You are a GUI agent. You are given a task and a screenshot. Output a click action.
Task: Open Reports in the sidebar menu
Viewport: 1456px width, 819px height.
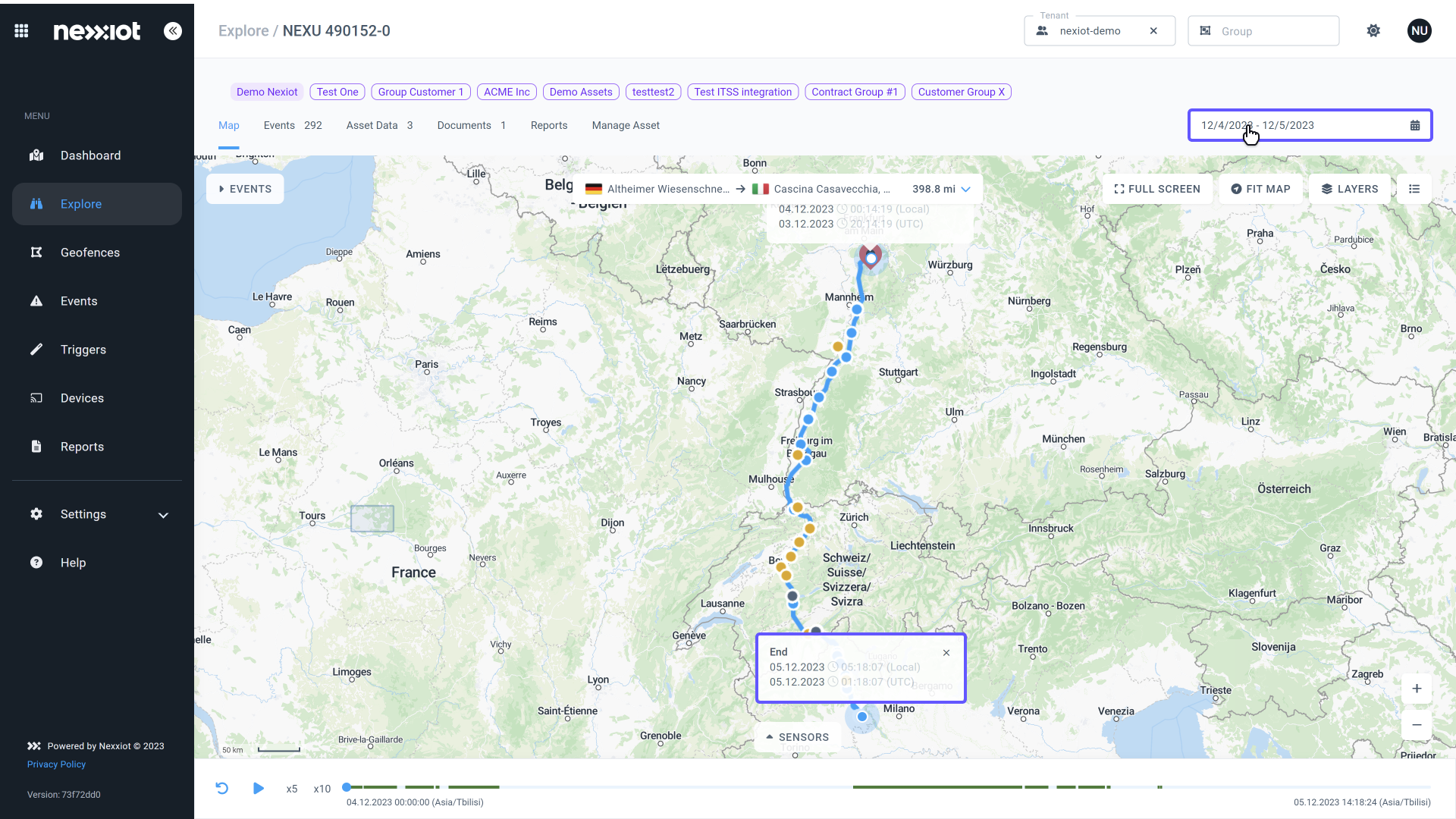click(97, 447)
